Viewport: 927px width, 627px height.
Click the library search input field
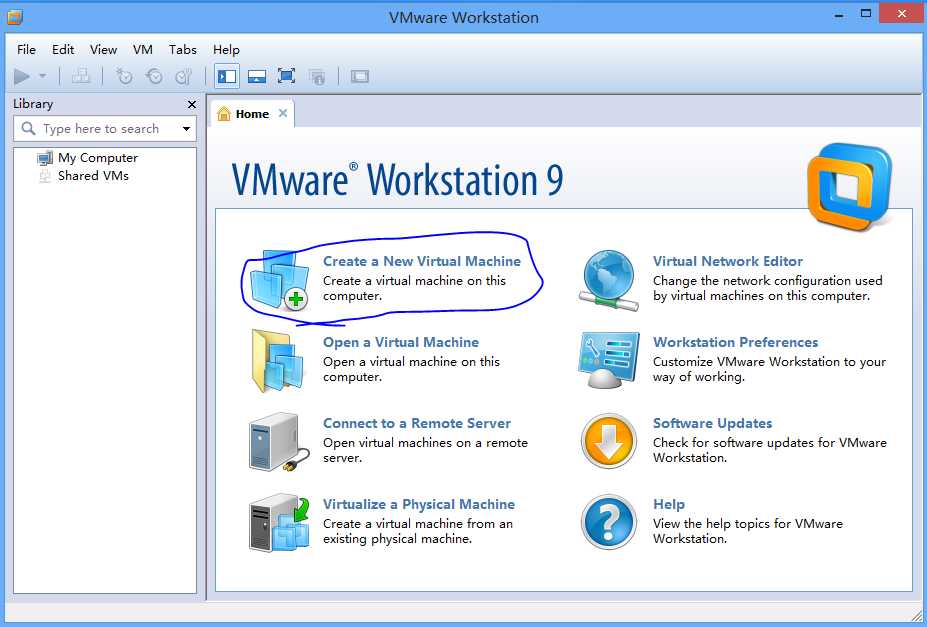100,129
